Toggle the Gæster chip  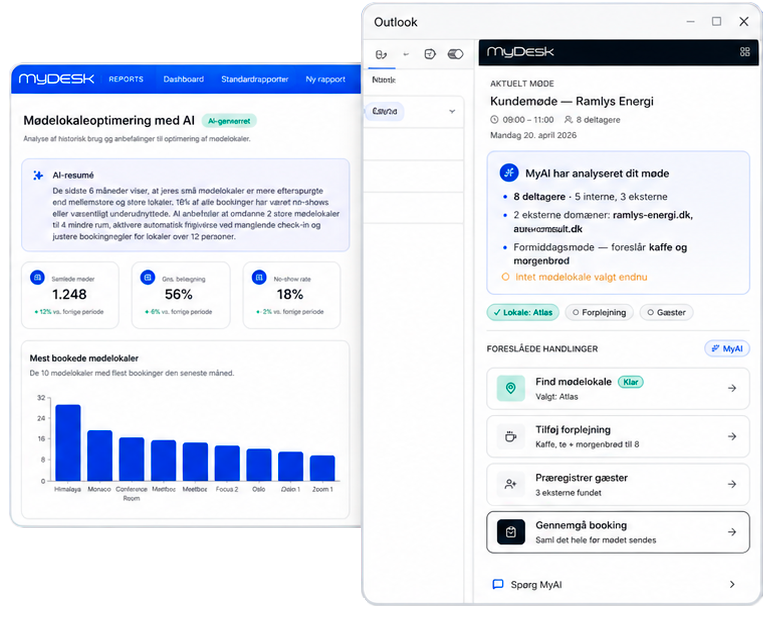[x=666, y=313]
